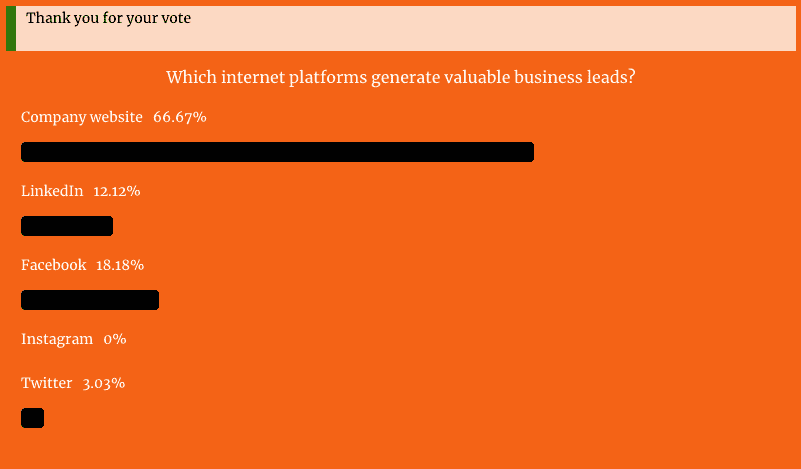
Task: Click the word 'leads?' in question
Action: [615, 77]
